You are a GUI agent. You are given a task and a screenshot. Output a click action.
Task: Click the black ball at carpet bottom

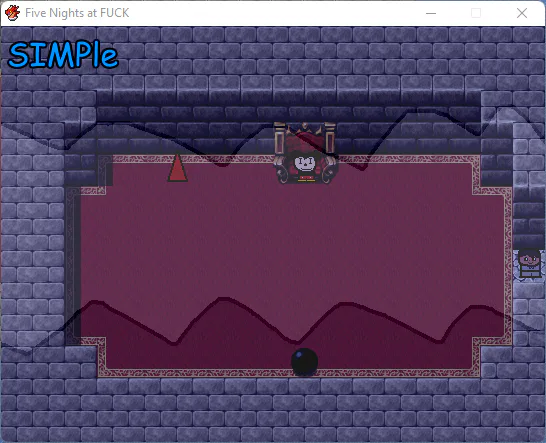coord(305,362)
